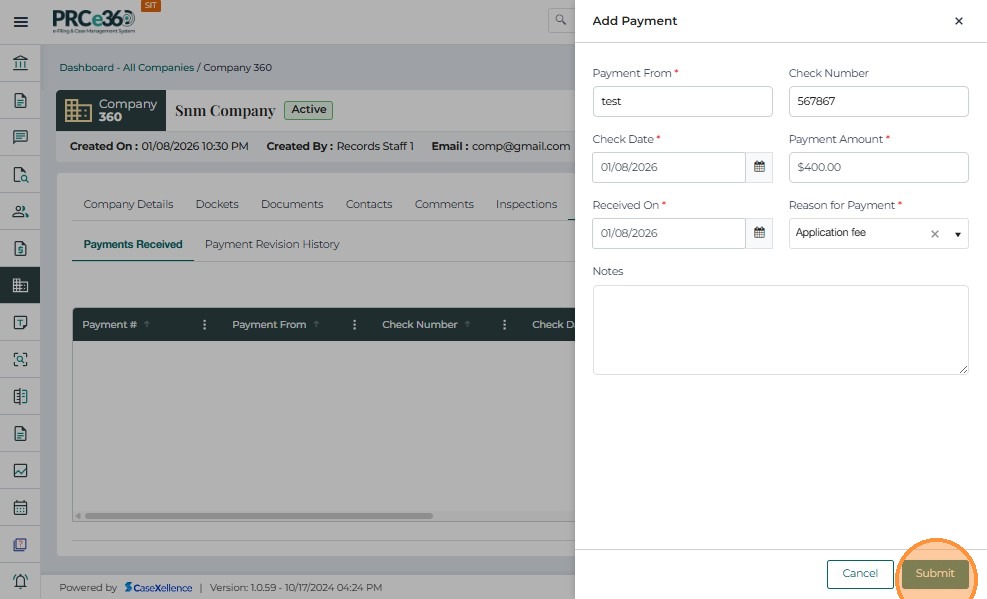
Task: Open the Dockets tab
Action: [217, 204]
